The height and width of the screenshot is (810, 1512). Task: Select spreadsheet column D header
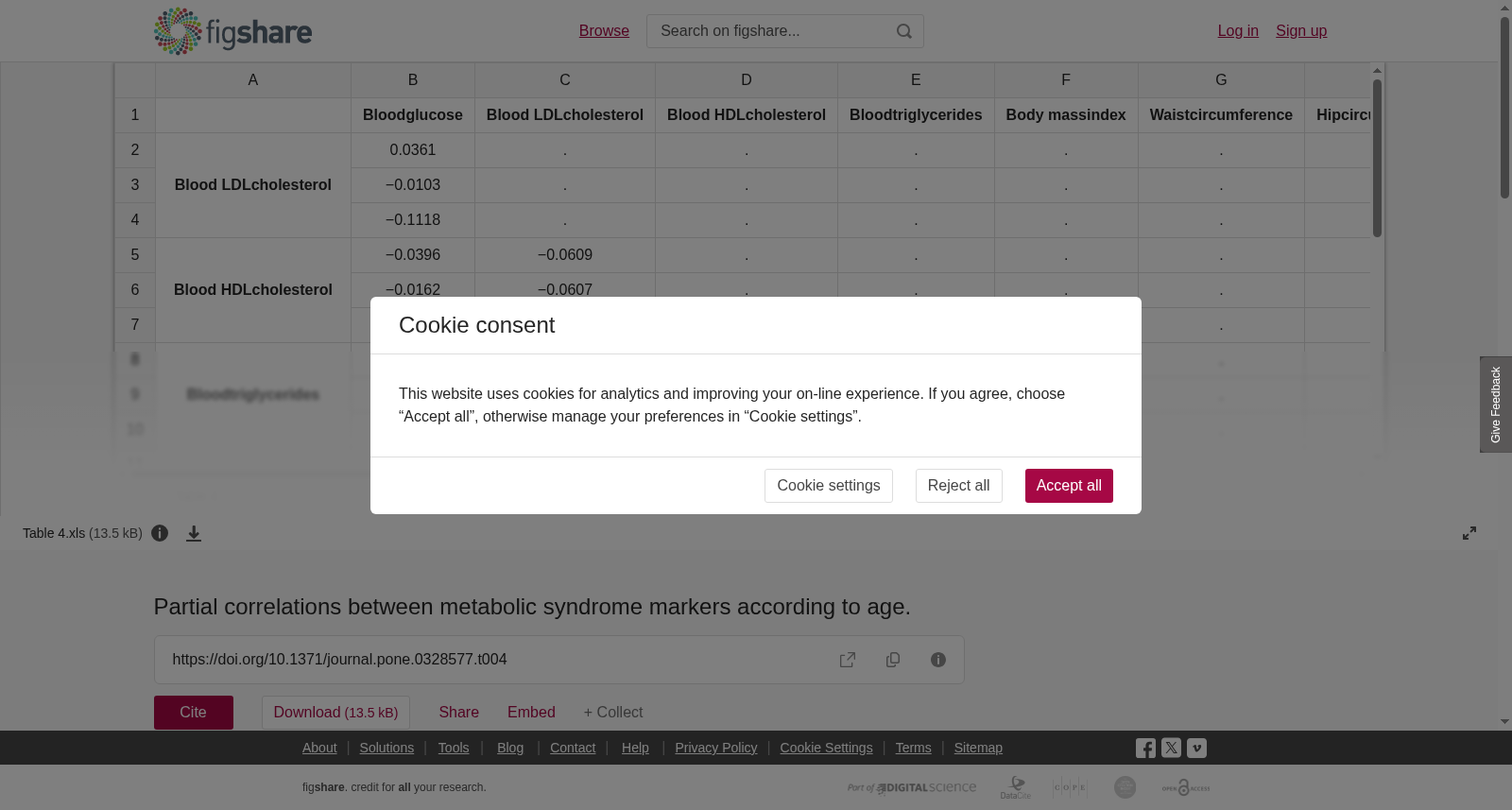tap(747, 80)
